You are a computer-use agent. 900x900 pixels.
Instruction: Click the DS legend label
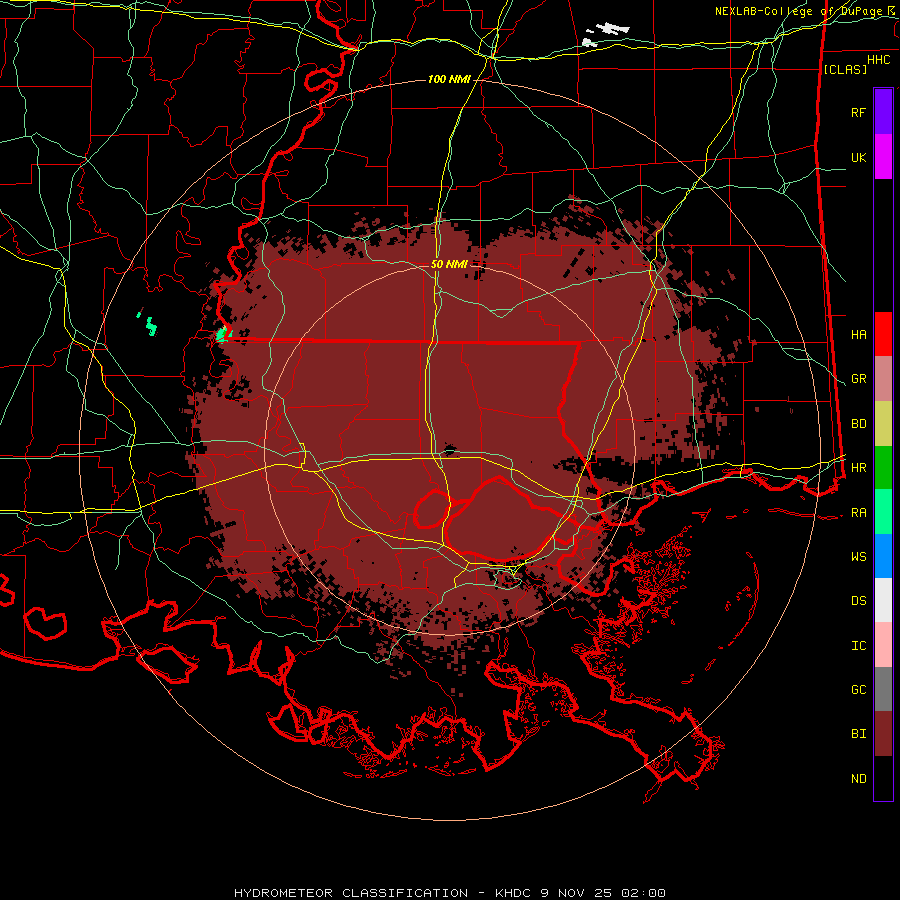[858, 601]
